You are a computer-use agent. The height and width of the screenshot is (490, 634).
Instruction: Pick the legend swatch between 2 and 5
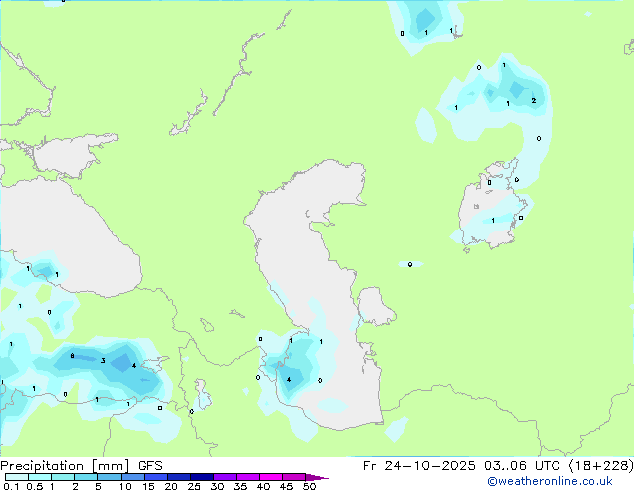86,477
